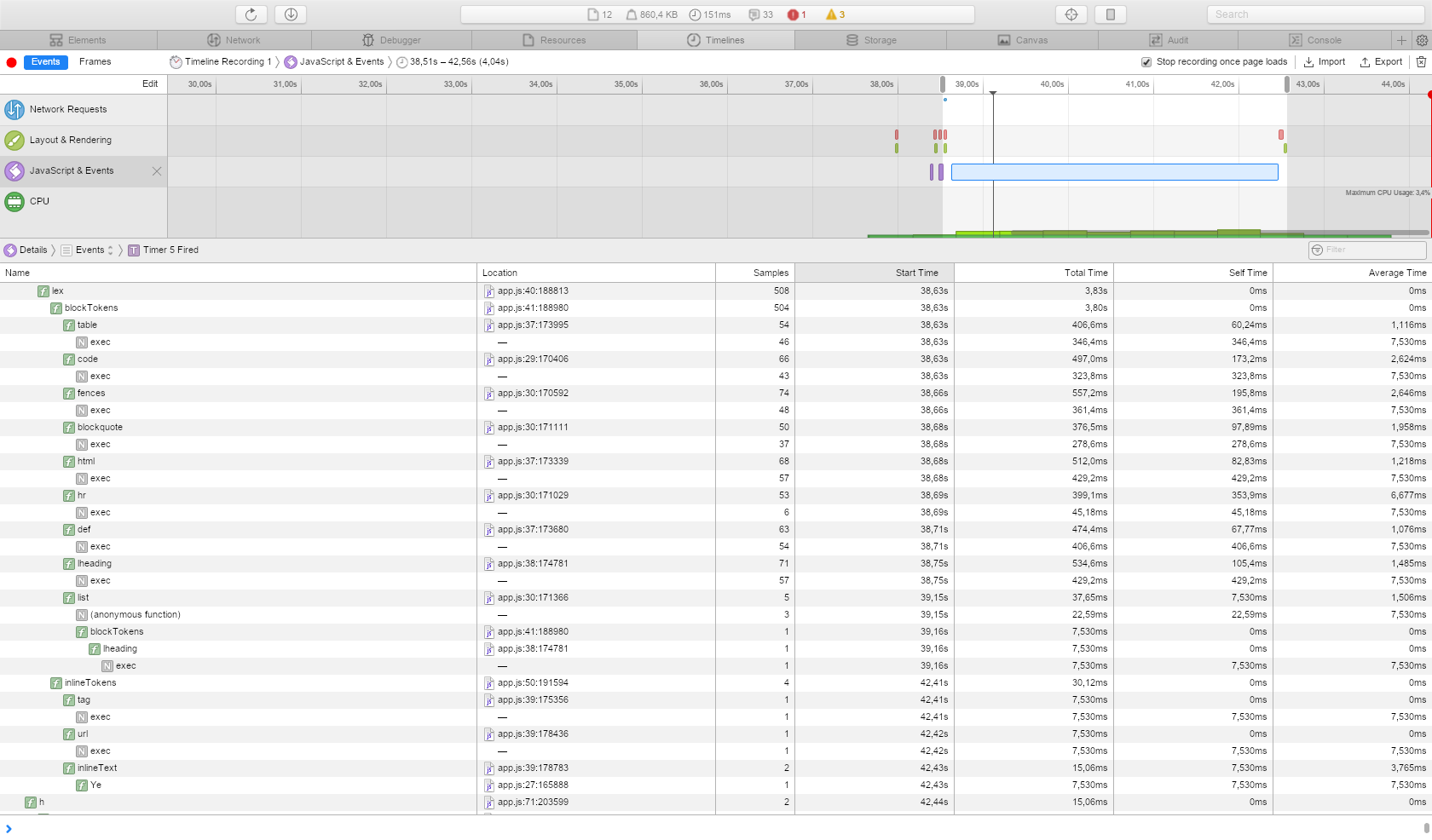Activate the element selection crosshair icon
The width and height of the screenshot is (1432, 840).
pos(1071,14)
